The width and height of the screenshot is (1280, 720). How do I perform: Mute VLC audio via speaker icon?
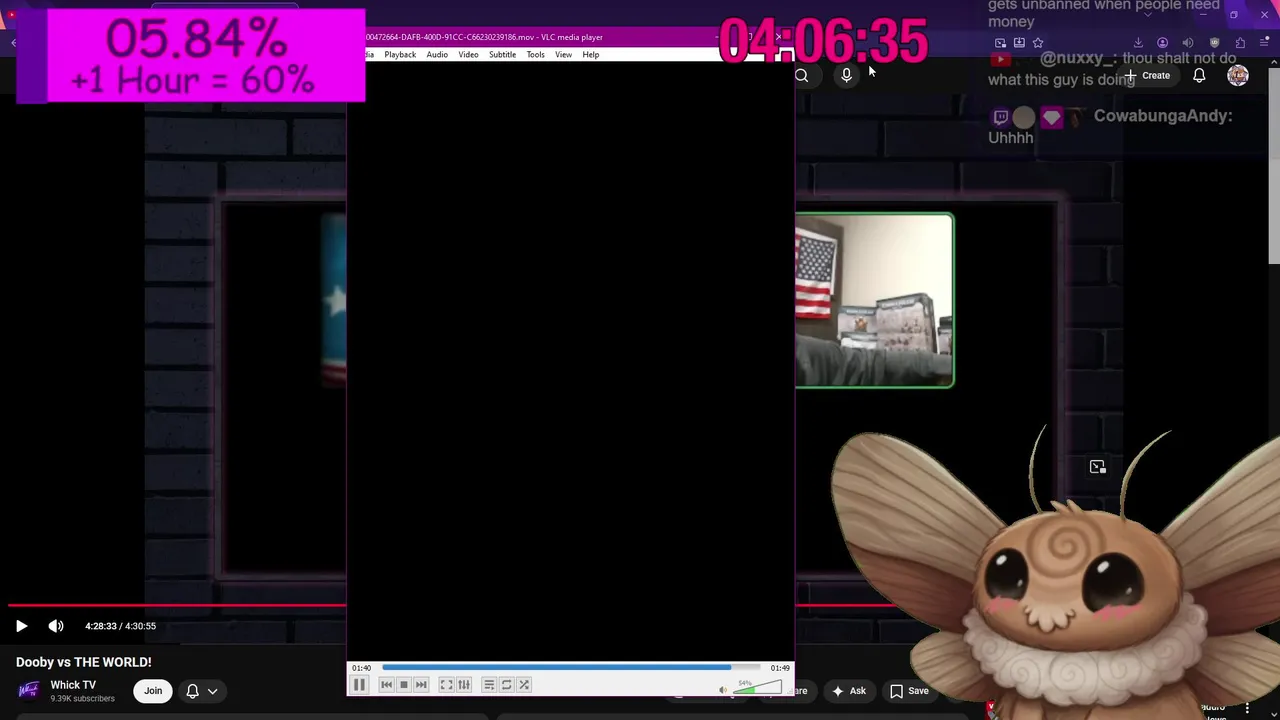723,689
